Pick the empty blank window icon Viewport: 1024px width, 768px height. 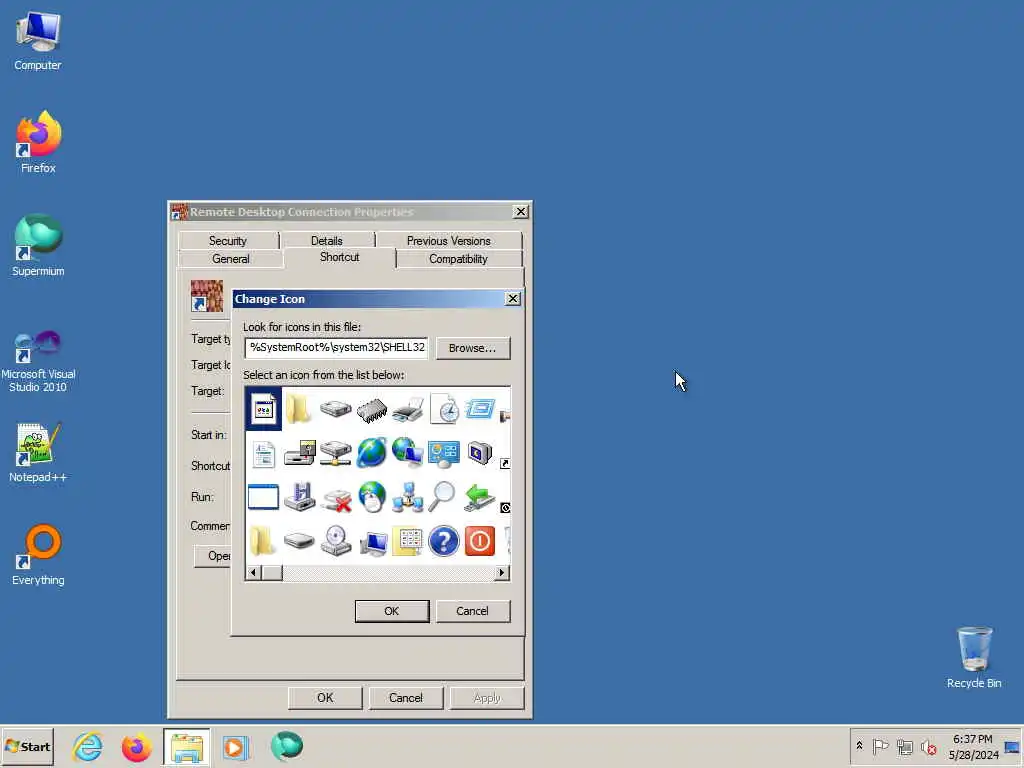click(264, 497)
